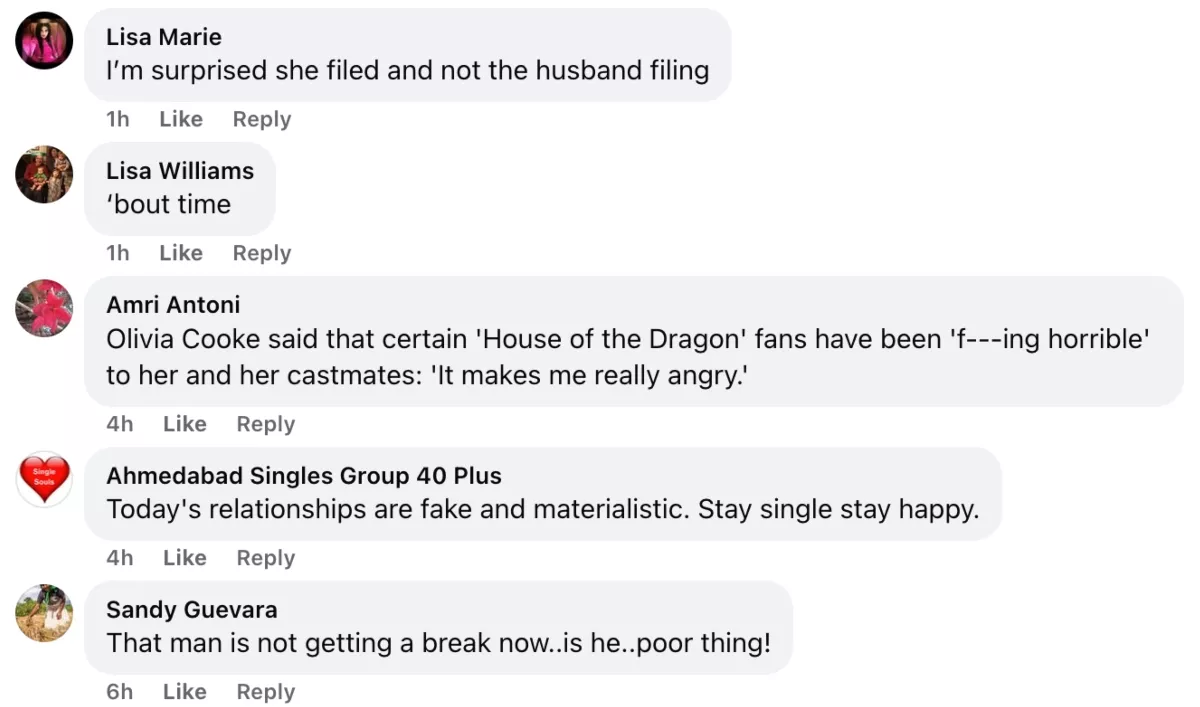The image size is (1200, 707).
Task: Reply to Lisa Marie's comment
Action: [x=262, y=119]
